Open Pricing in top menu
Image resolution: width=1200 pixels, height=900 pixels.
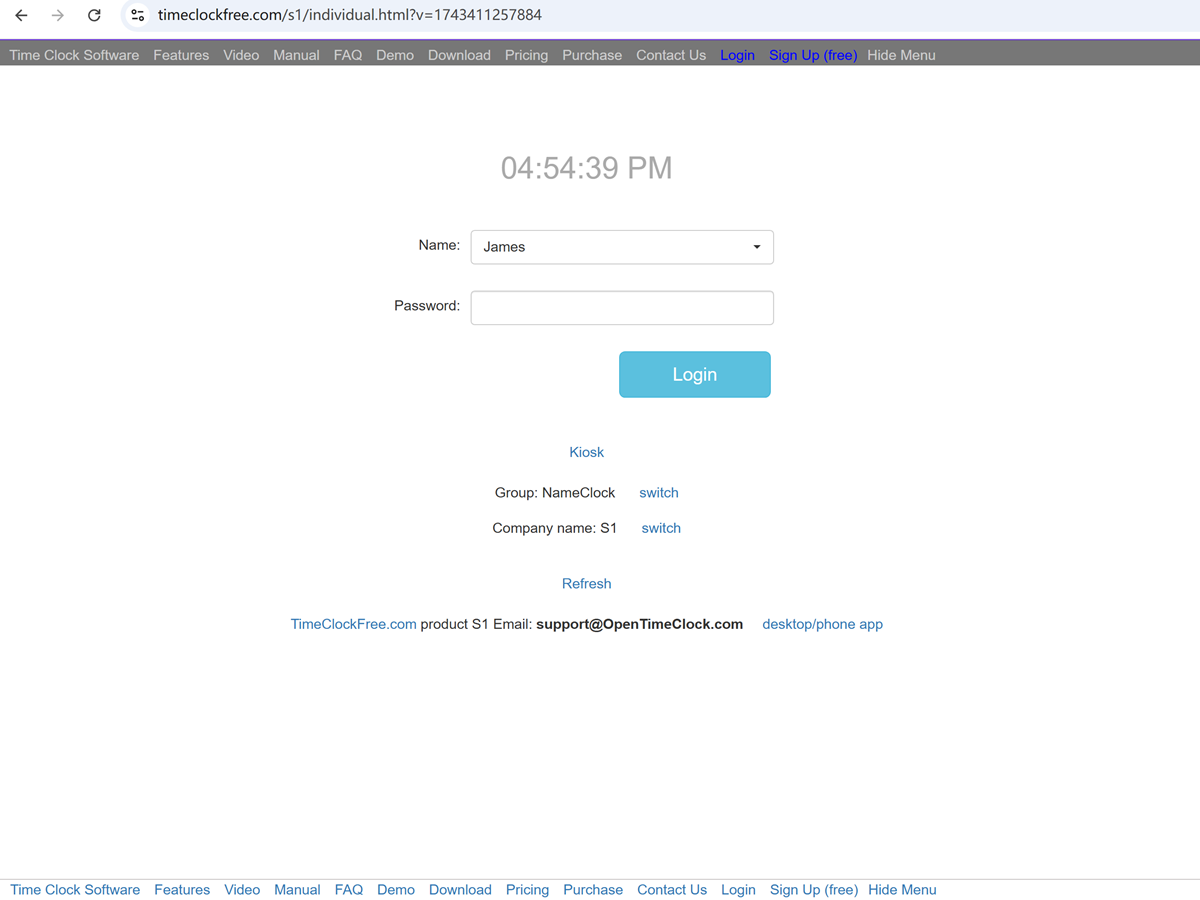click(x=526, y=55)
